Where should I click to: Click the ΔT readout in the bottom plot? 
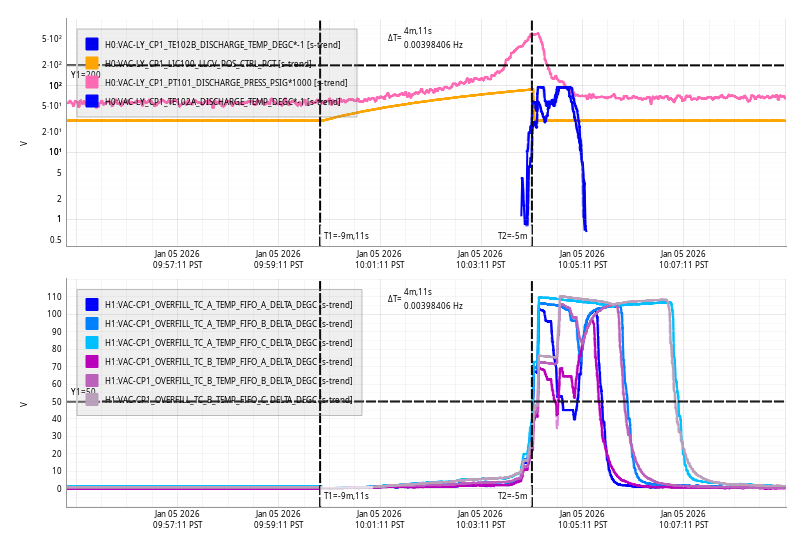tap(425, 300)
